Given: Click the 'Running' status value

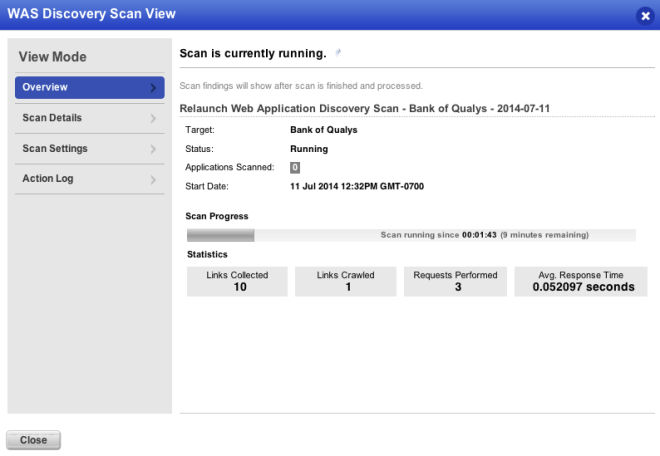Looking at the screenshot, I should (x=309, y=149).
